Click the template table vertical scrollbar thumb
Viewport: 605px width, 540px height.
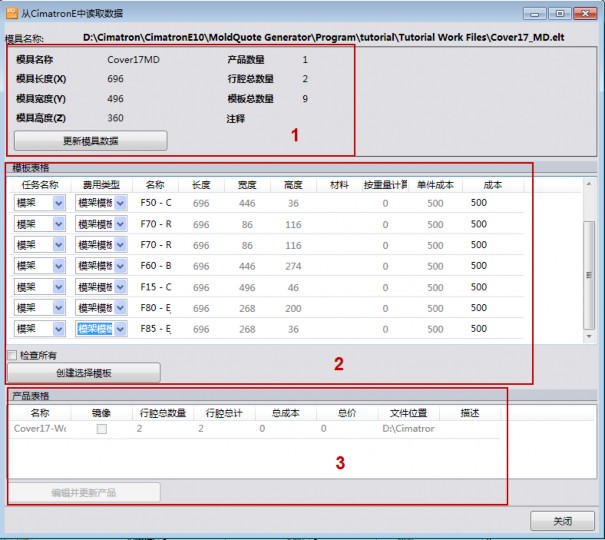click(x=589, y=275)
